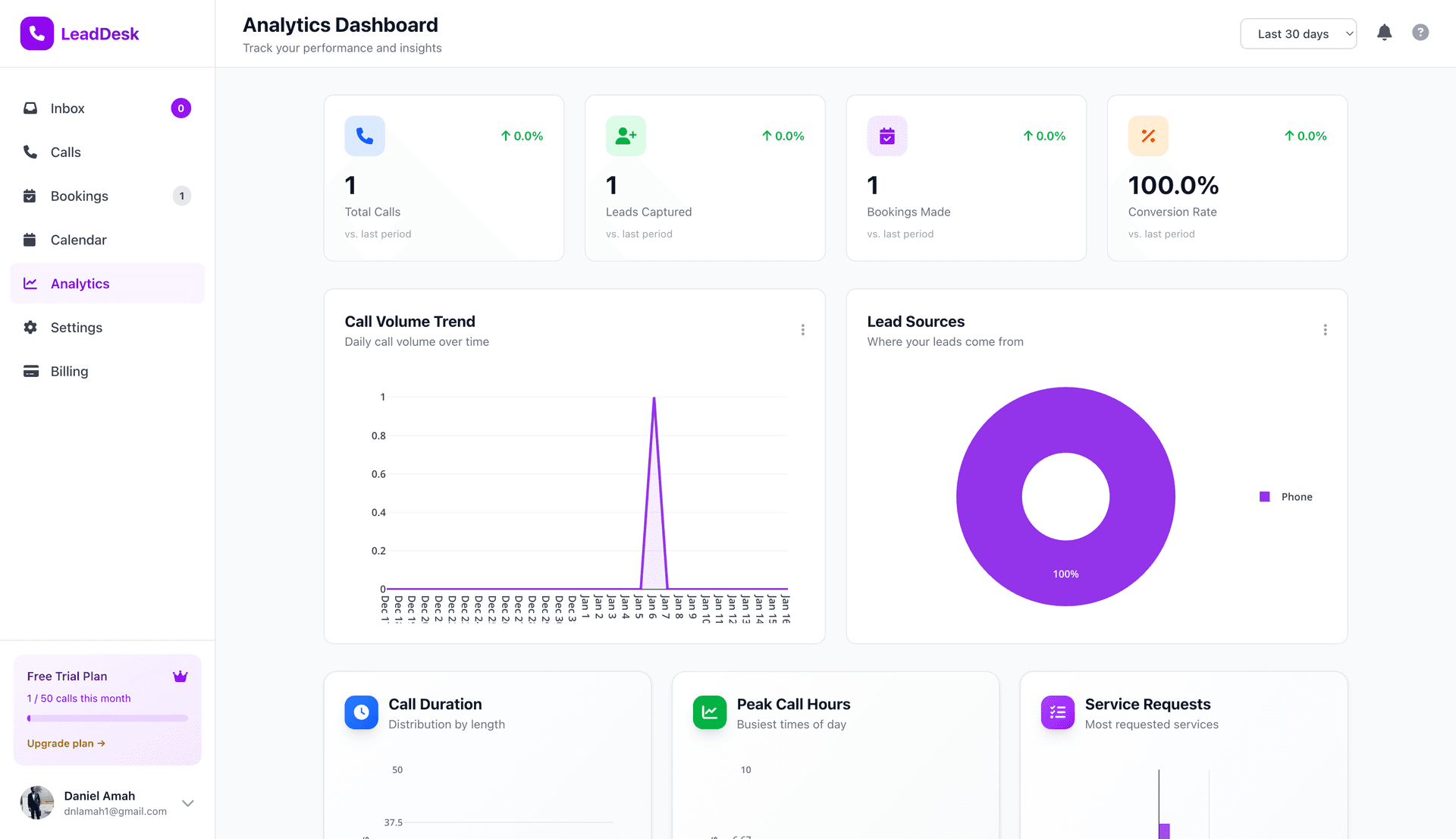
Task: Open the Last 30 days date filter
Action: (1298, 33)
